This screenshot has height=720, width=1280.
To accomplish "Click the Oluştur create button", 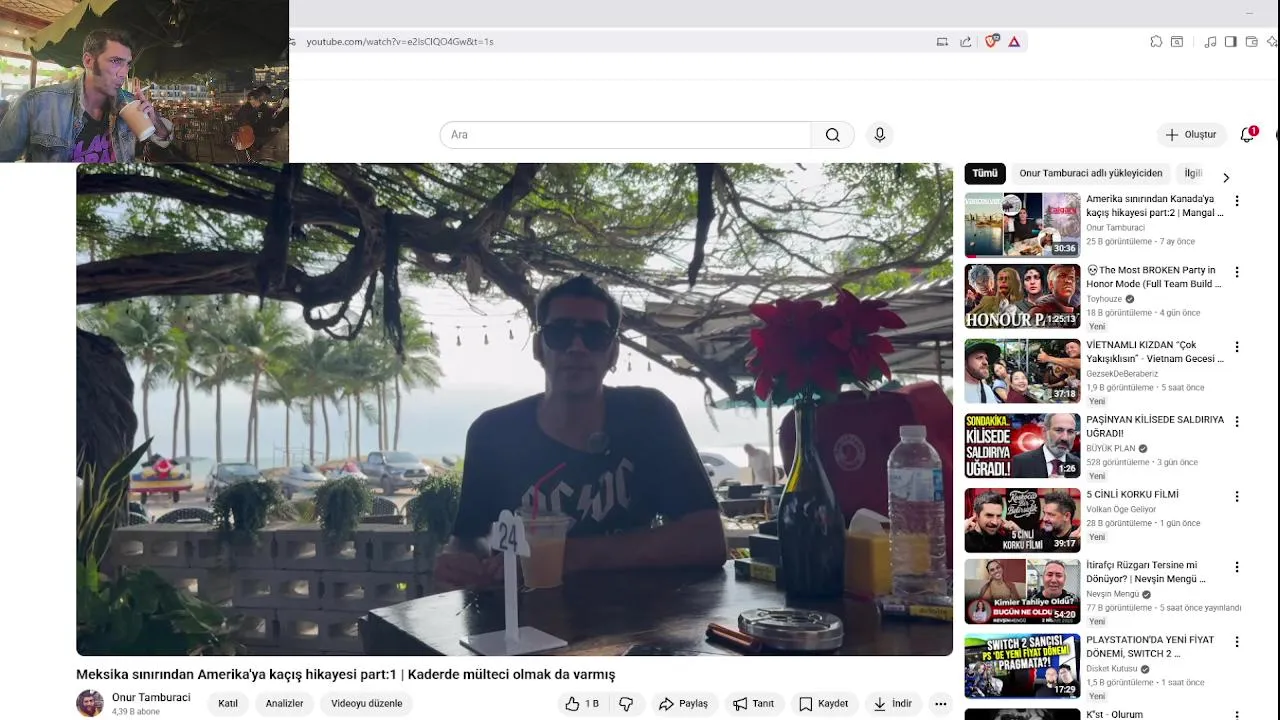I will 1191,135.
